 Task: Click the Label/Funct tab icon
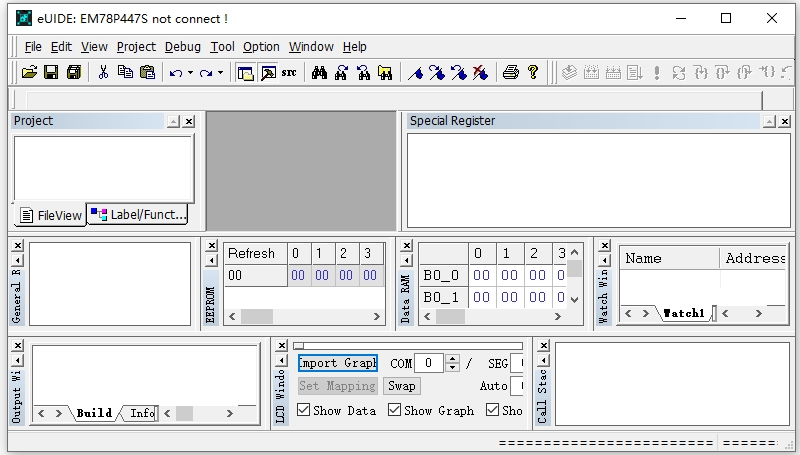click(99, 214)
